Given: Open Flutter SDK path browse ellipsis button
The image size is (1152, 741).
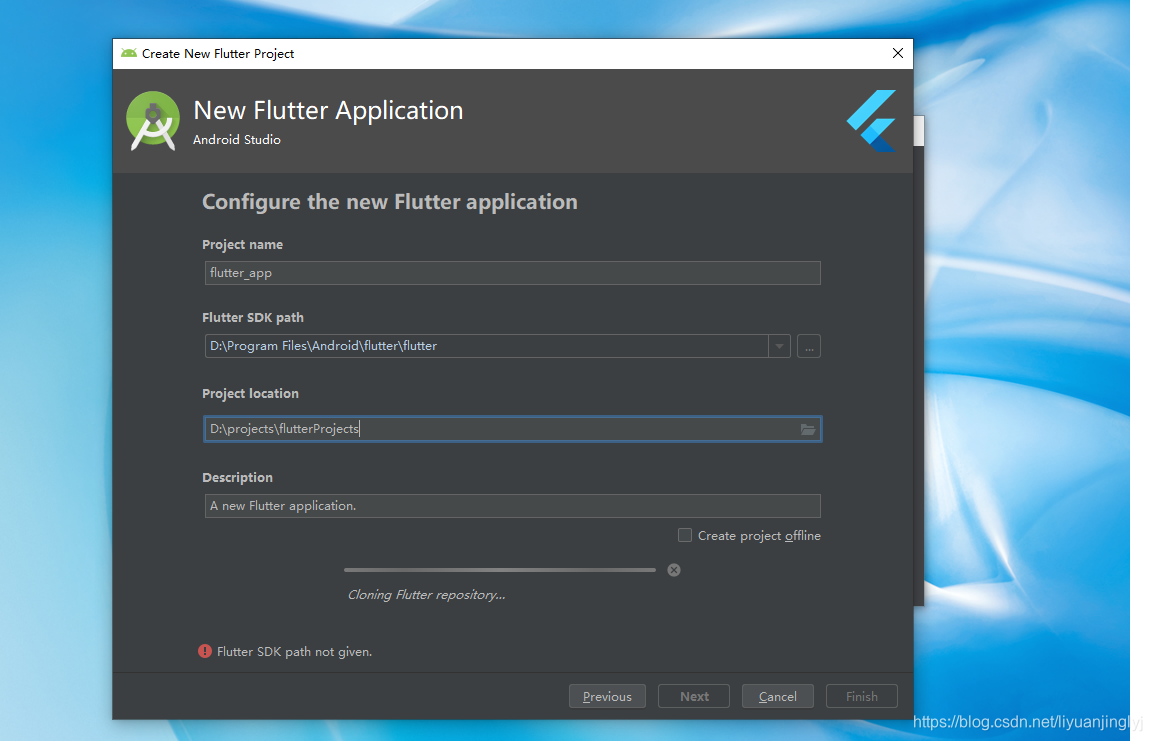Looking at the screenshot, I should [x=809, y=346].
